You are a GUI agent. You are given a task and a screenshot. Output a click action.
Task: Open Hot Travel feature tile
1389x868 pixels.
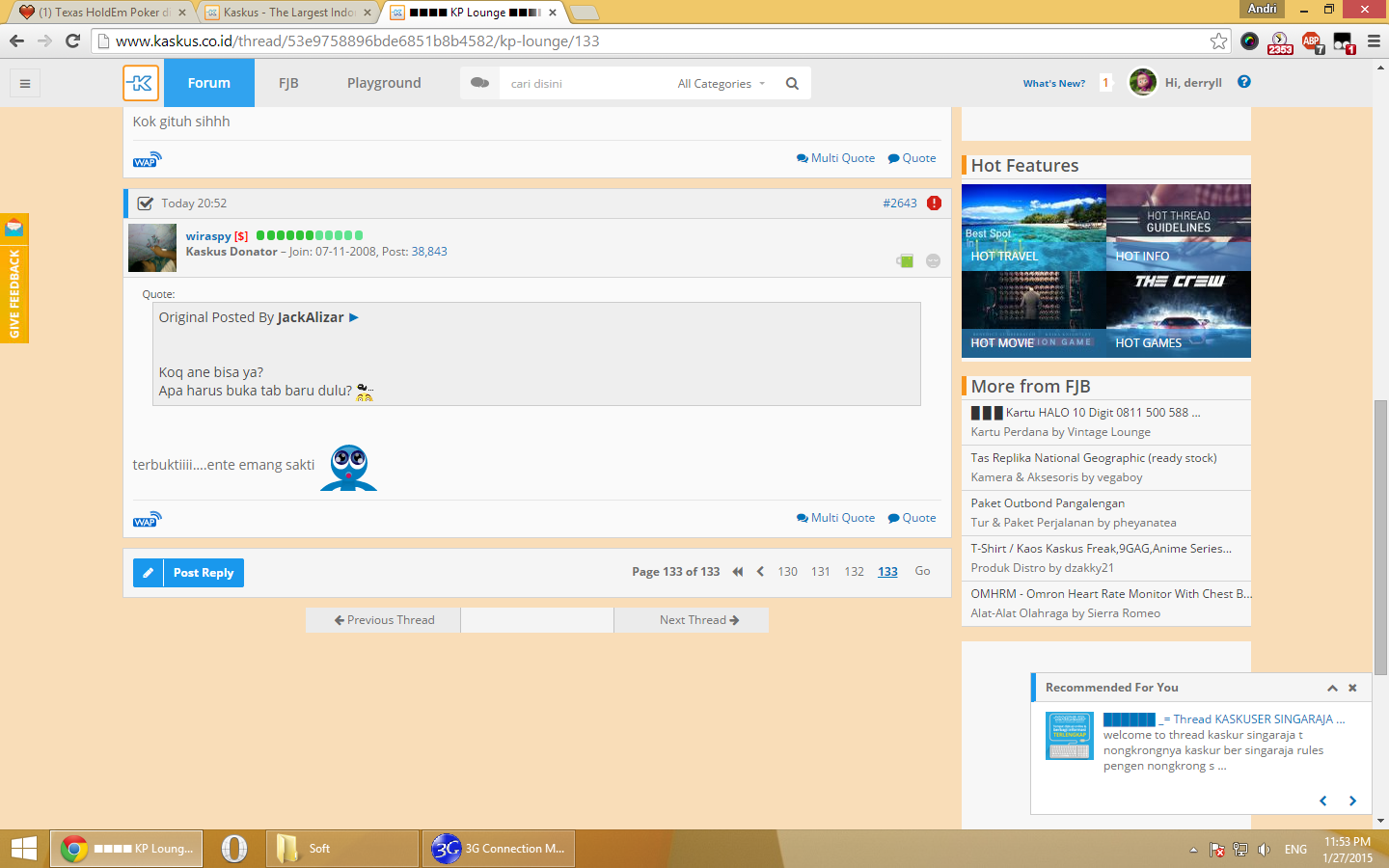point(1034,228)
